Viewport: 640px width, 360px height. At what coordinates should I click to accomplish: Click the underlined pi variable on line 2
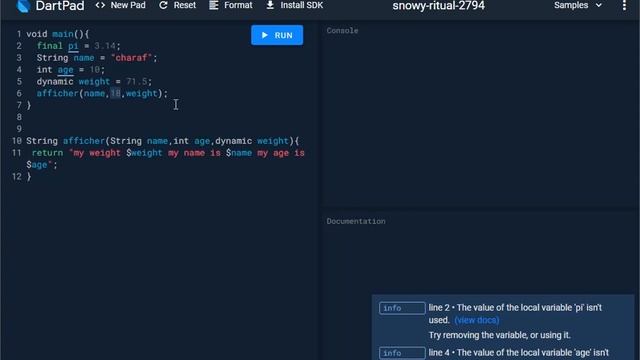coord(73,46)
